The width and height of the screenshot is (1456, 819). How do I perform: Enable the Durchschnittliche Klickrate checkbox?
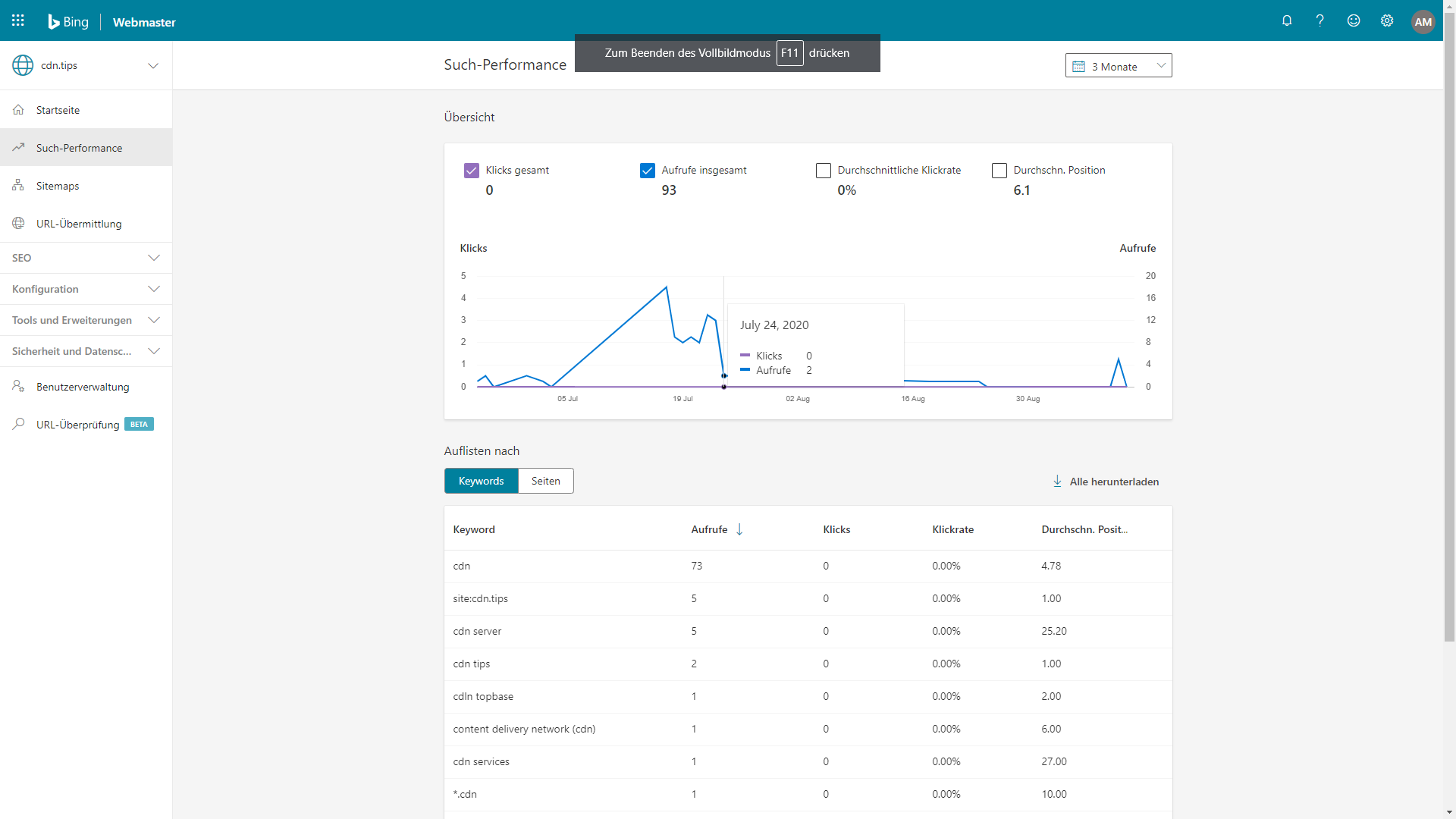824,171
